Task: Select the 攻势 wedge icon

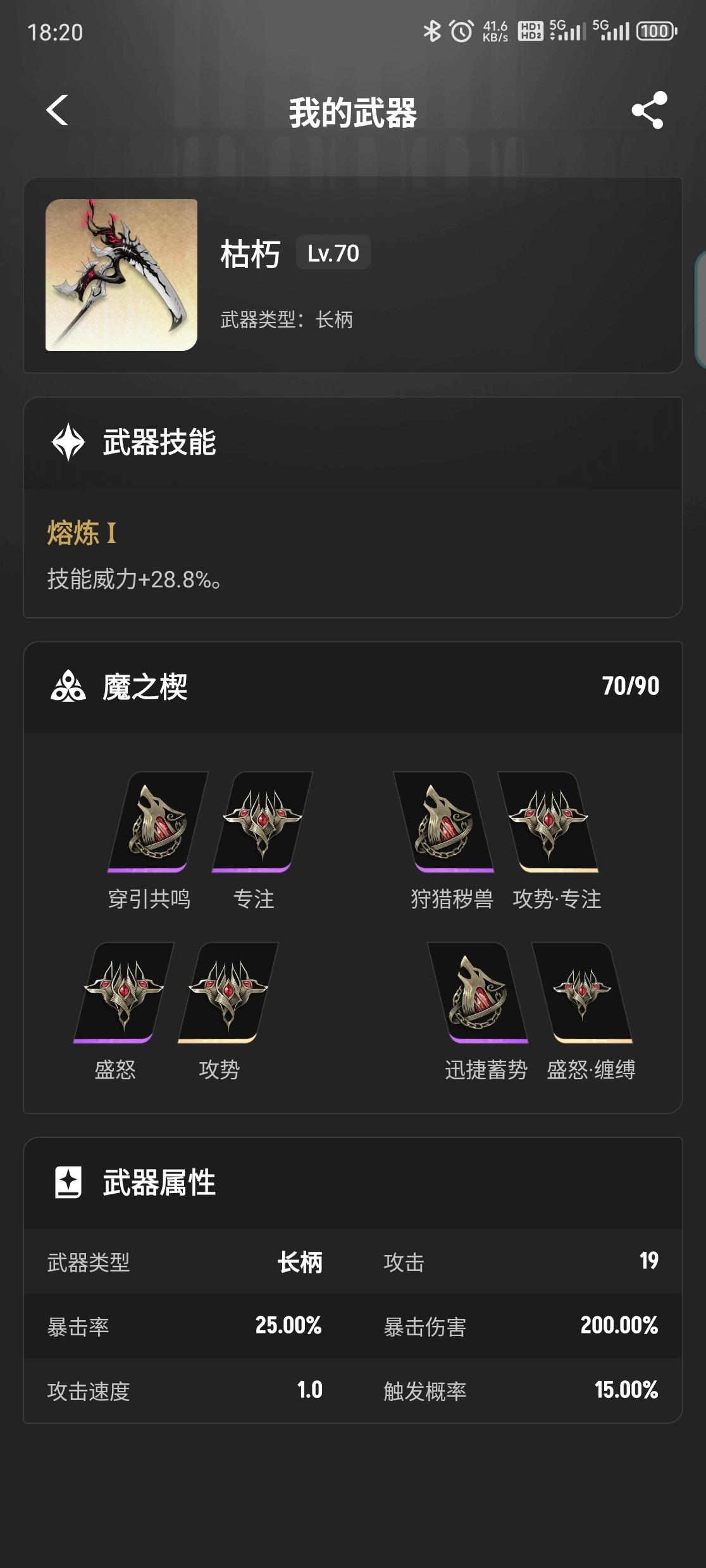Action: pos(228,993)
